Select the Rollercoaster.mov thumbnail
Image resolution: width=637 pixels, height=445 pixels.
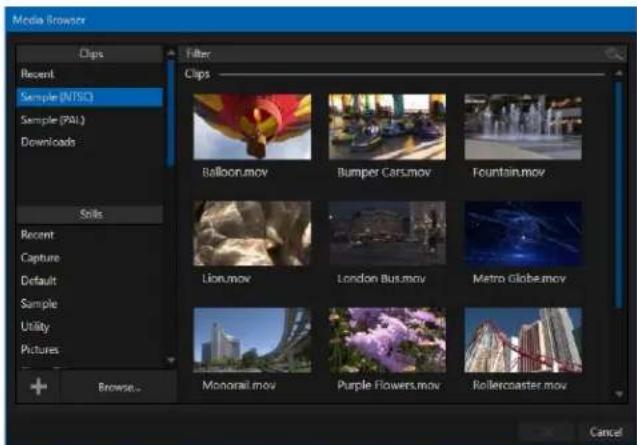point(523,340)
